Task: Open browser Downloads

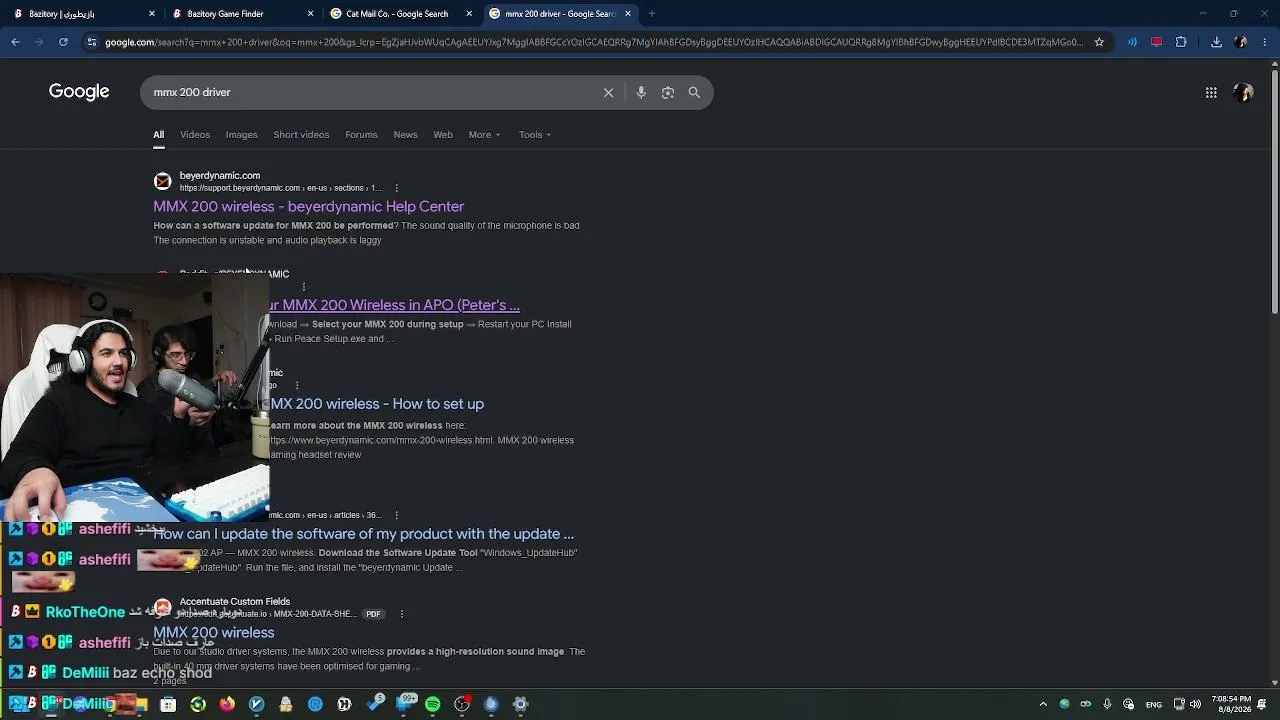Action: [x=1216, y=42]
